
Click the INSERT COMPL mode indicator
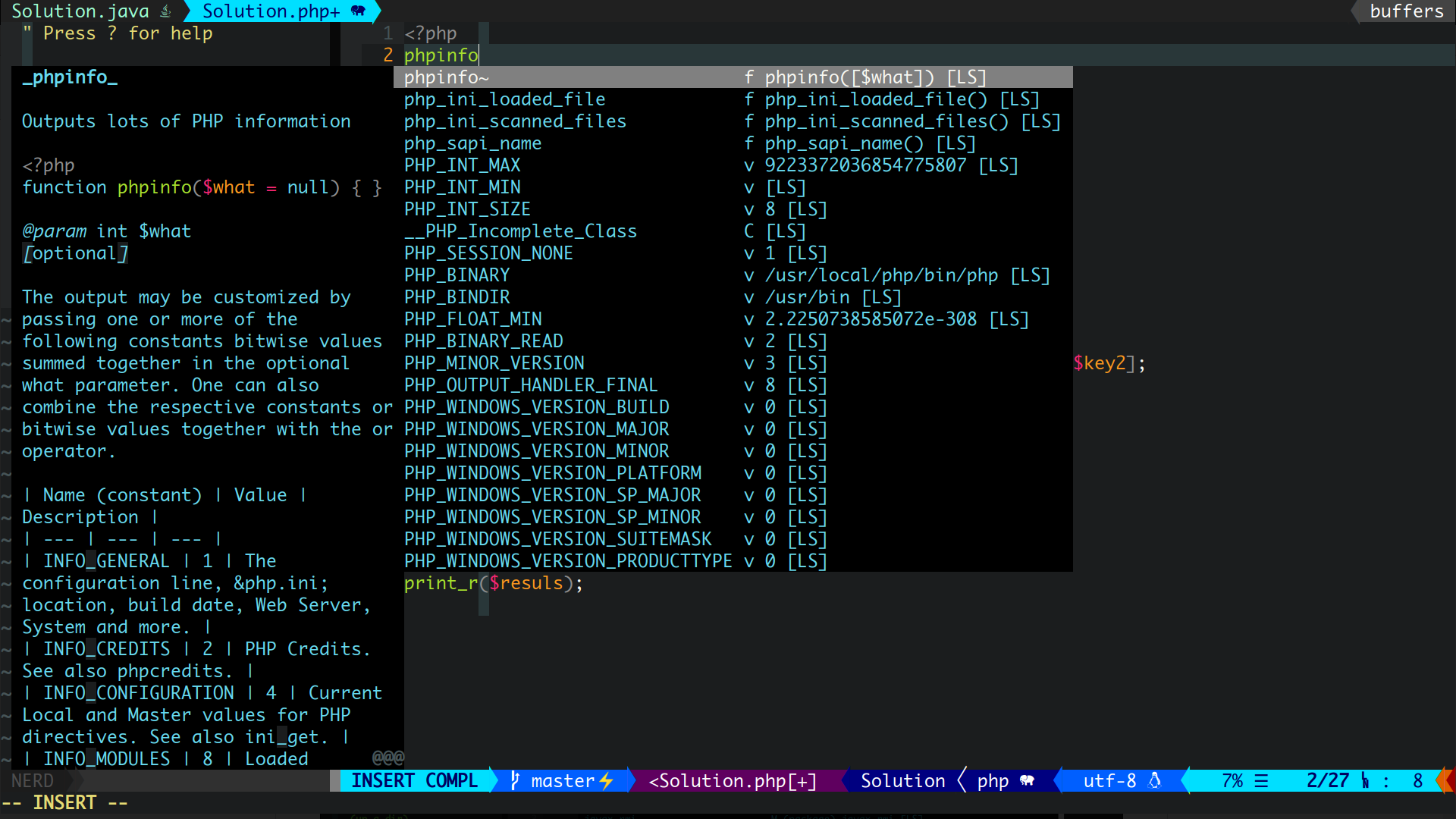(x=414, y=780)
